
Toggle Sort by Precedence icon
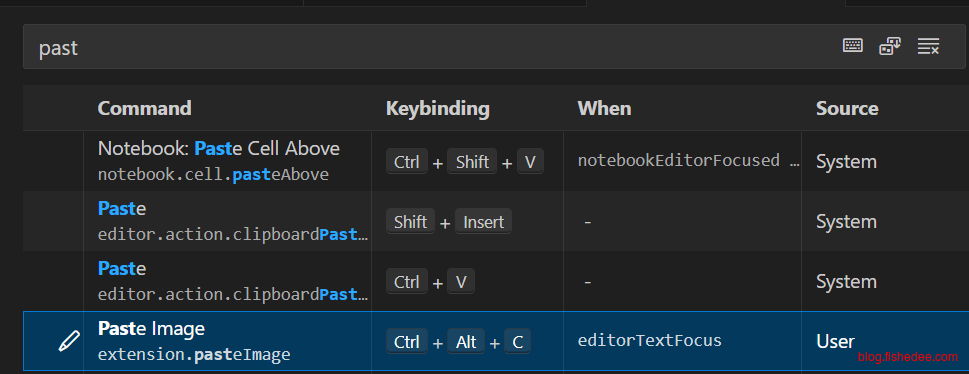(x=890, y=46)
